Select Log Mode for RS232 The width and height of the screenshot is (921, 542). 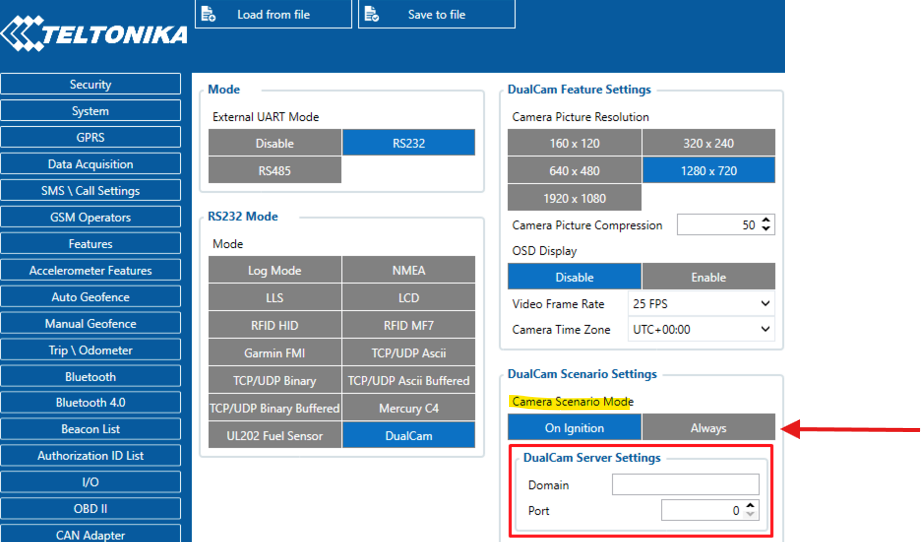click(274, 270)
